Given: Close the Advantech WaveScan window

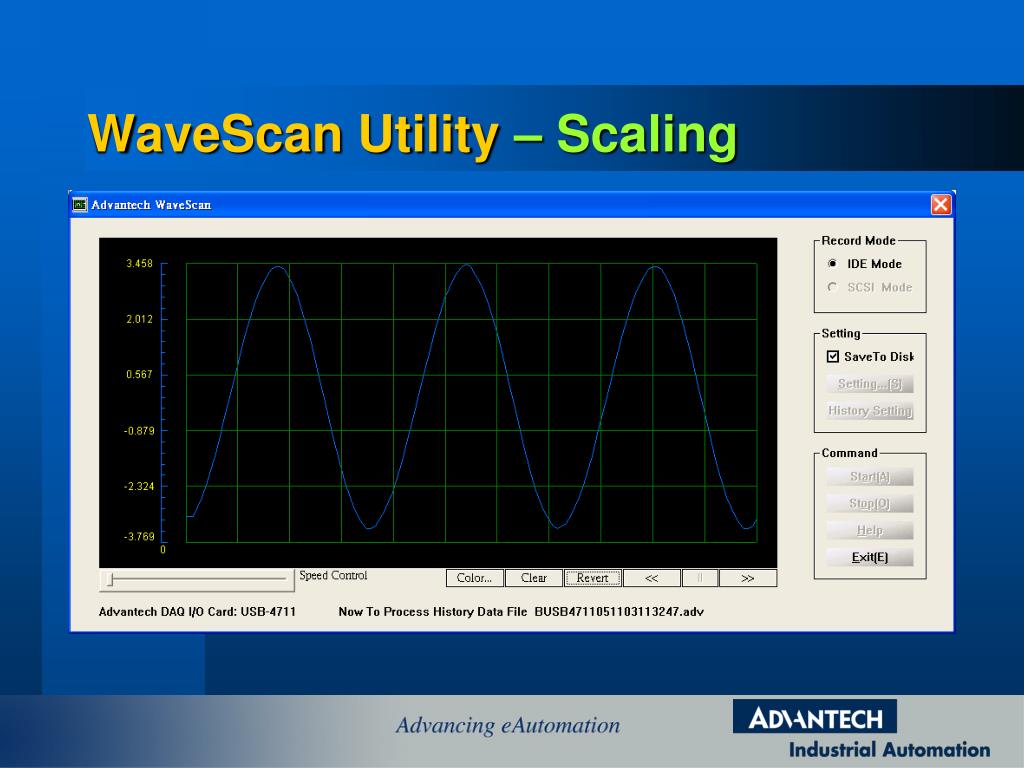Looking at the screenshot, I should point(940,204).
